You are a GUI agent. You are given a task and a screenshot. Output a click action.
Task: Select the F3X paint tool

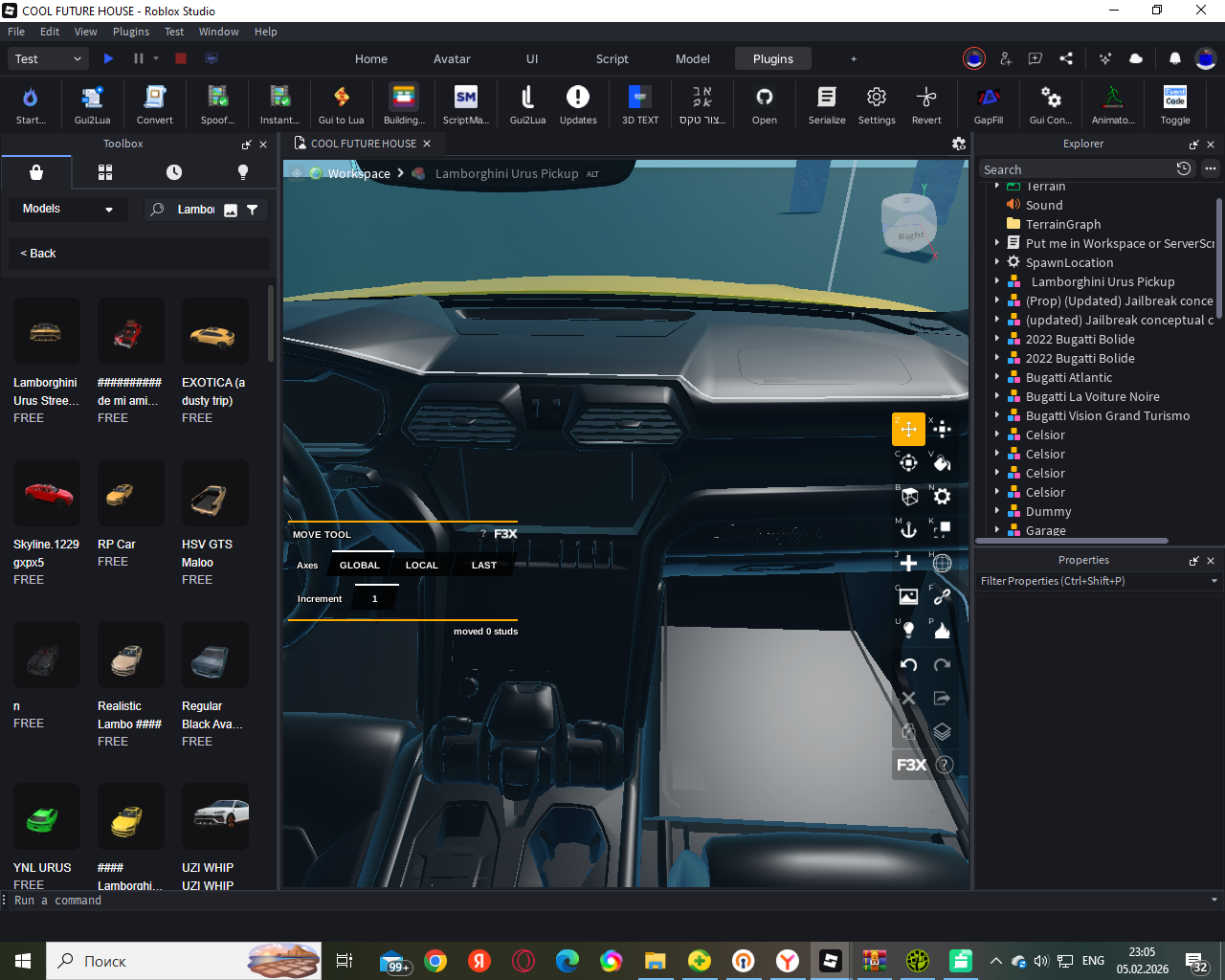(x=942, y=463)
